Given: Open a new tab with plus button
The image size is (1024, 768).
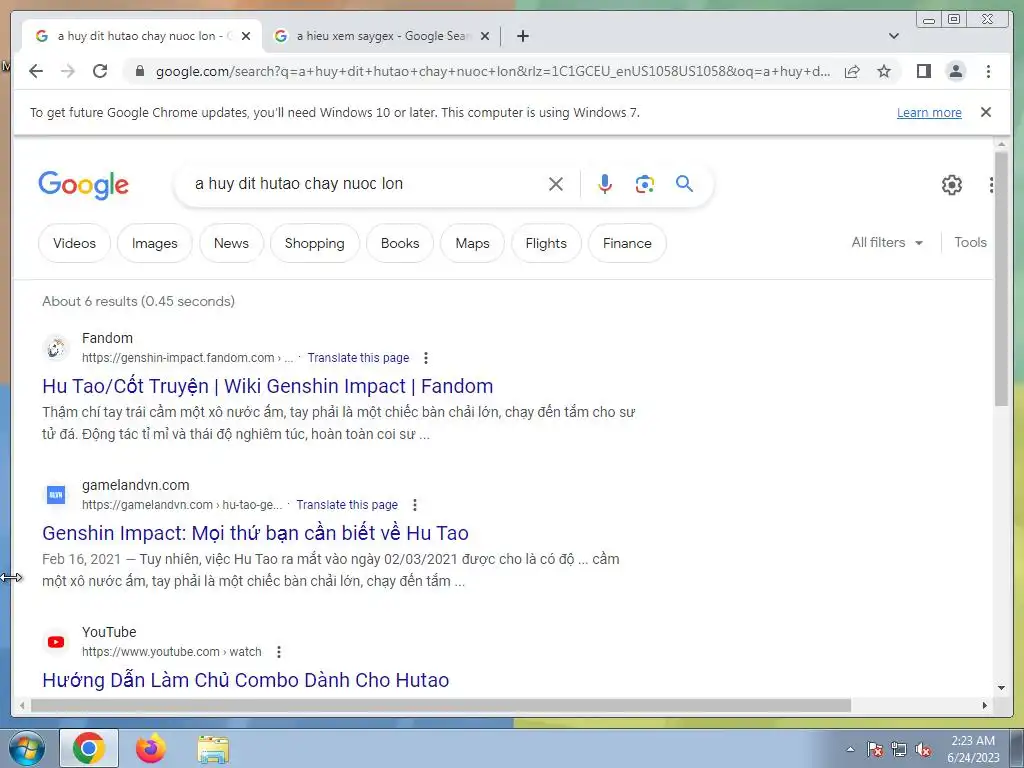Looking at the screenshot, I should coord(522,36).
